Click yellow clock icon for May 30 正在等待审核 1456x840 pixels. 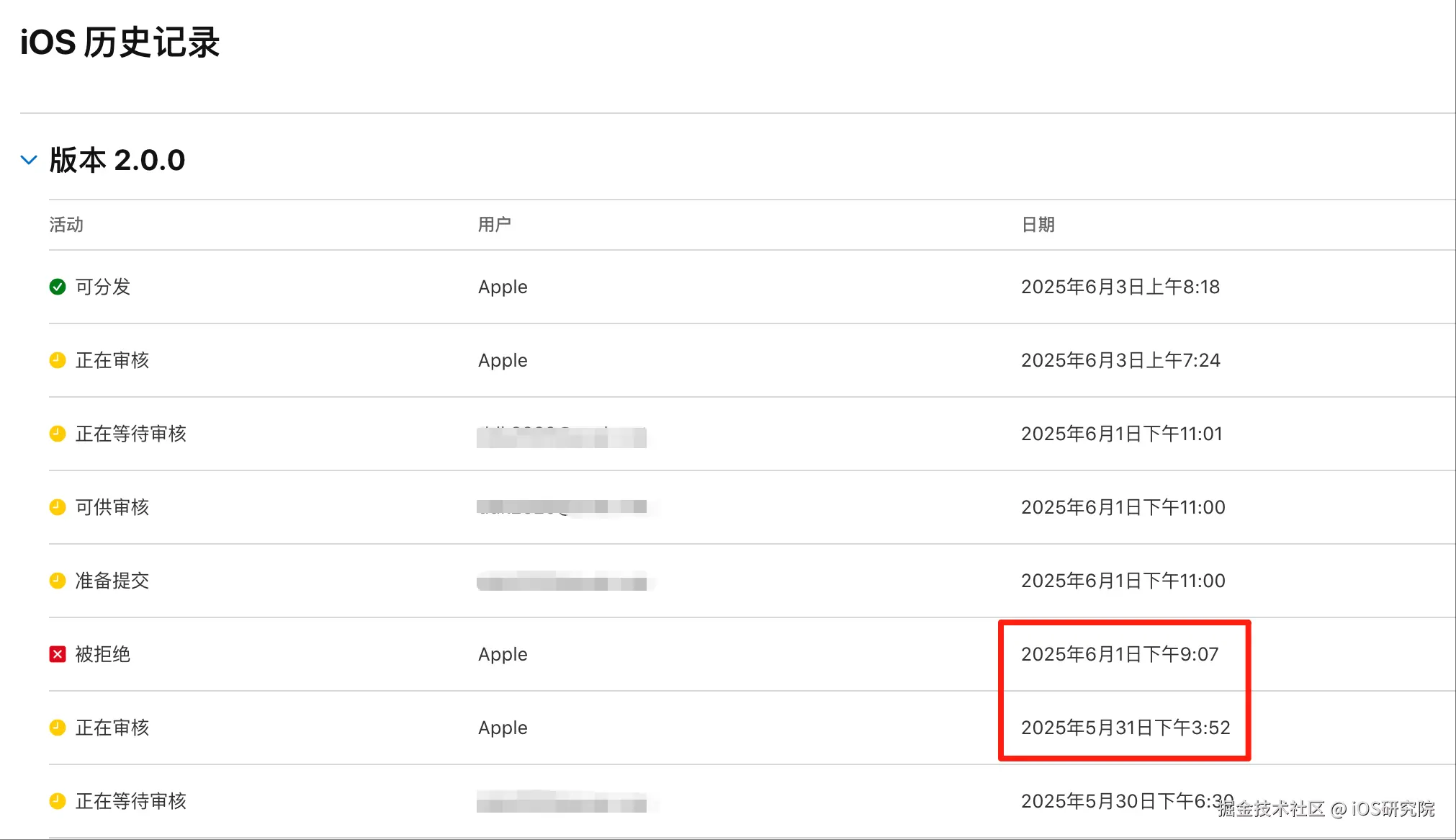click(x=58, y=801)
